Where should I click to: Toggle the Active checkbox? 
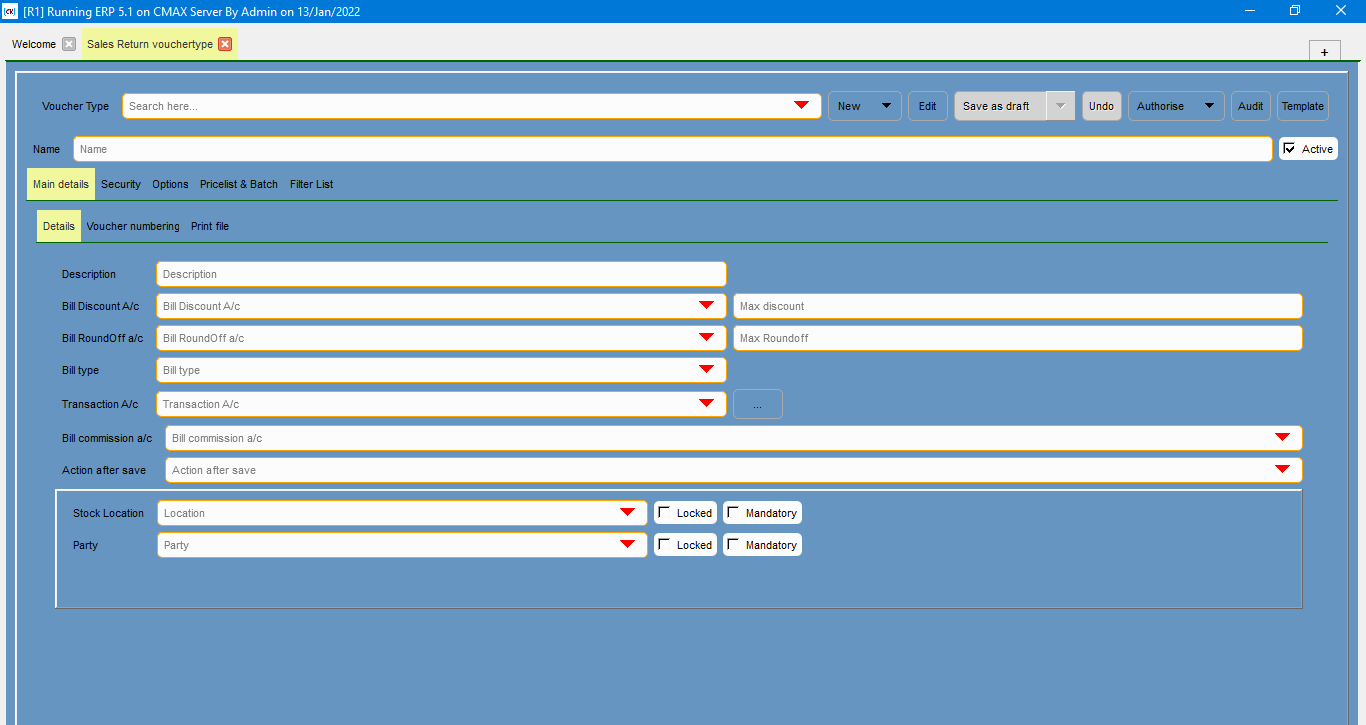(x=1290, y=148)
